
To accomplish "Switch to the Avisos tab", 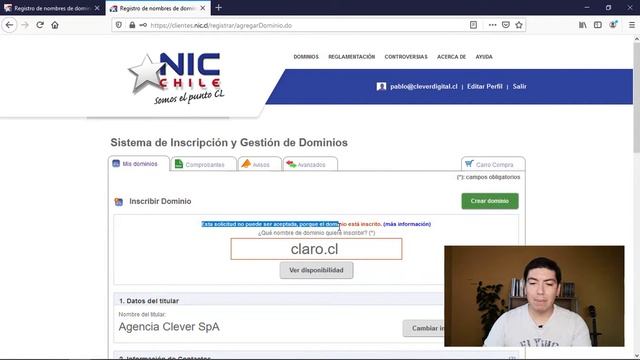I will pos(260,164).
